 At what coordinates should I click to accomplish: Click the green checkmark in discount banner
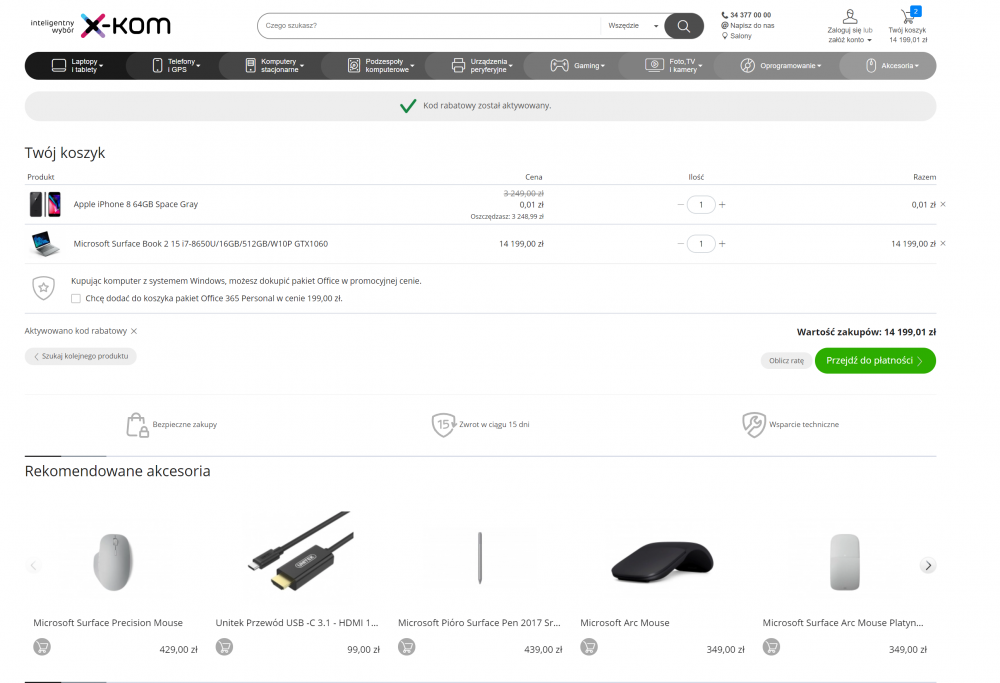click(408, 106)
